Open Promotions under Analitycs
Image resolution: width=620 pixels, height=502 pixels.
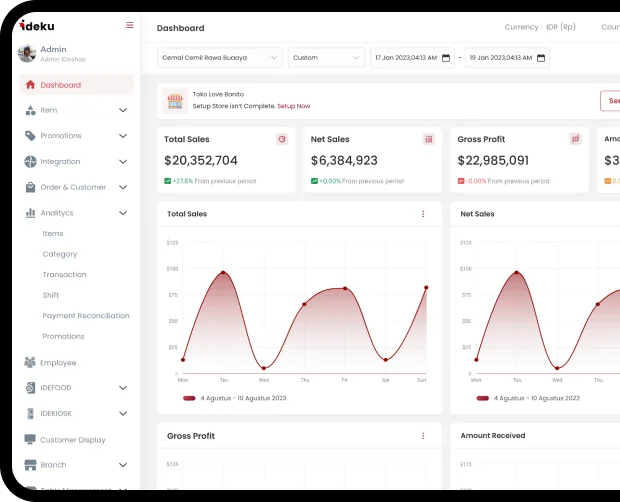tap(63, 336)
